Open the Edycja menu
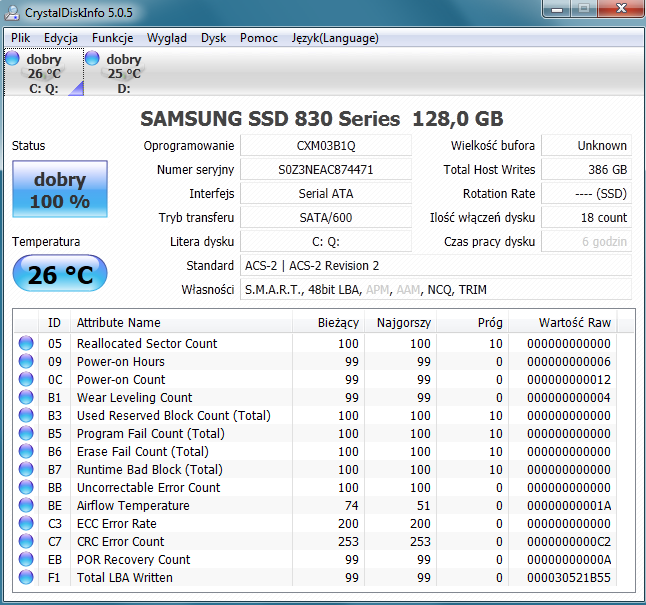The image size is (646, 605). tap(61, 38)
